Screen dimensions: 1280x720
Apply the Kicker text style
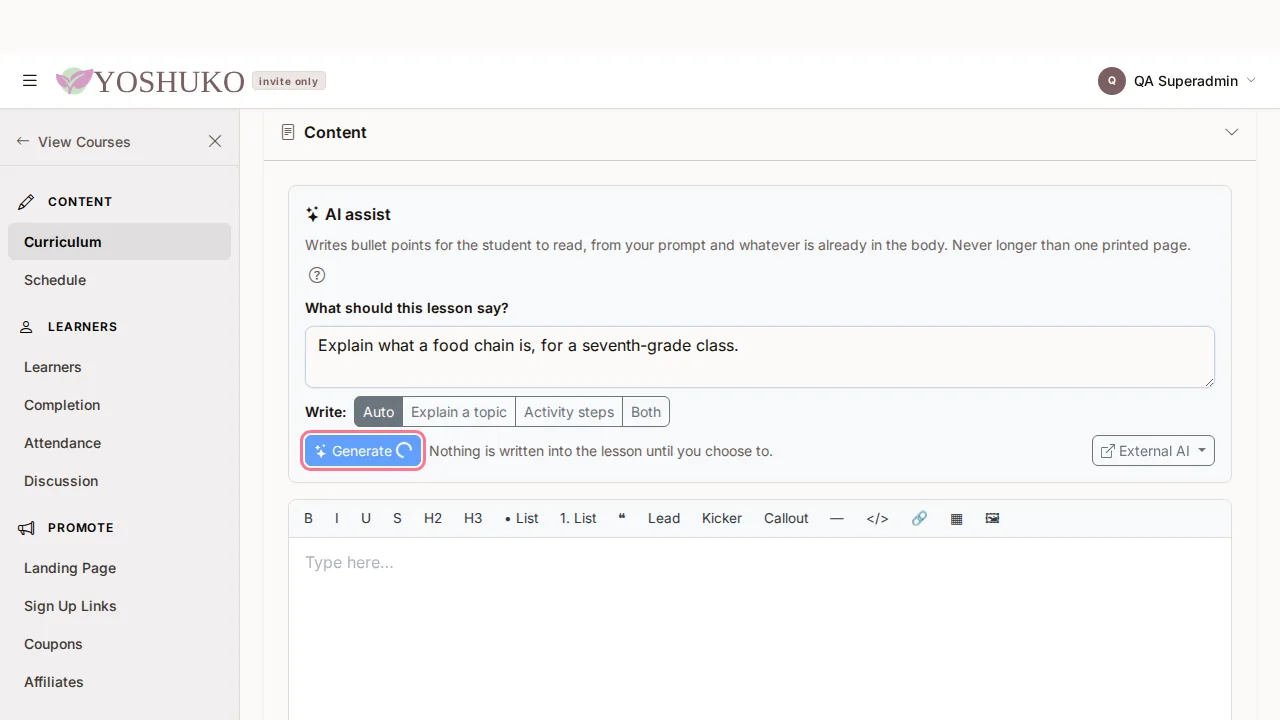pyautogui.click(x=722, y=518)
